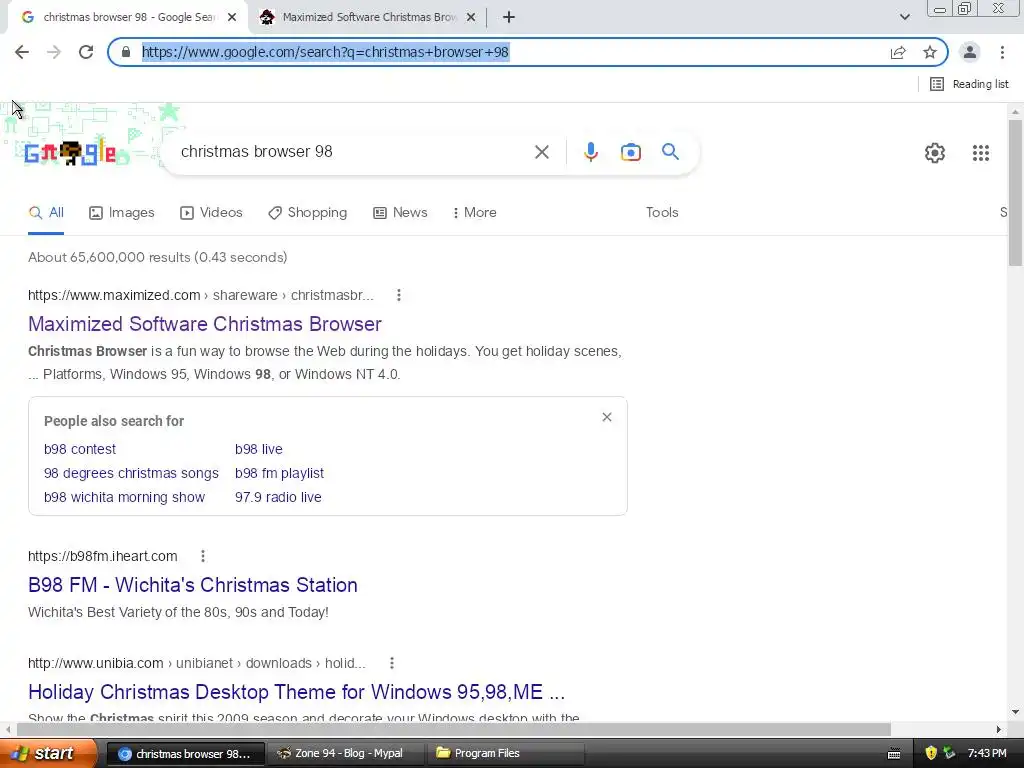The height and width of the screenshot is (768, 1024).
Task: Switch to Images results
Action: click(x=121, y=213)
